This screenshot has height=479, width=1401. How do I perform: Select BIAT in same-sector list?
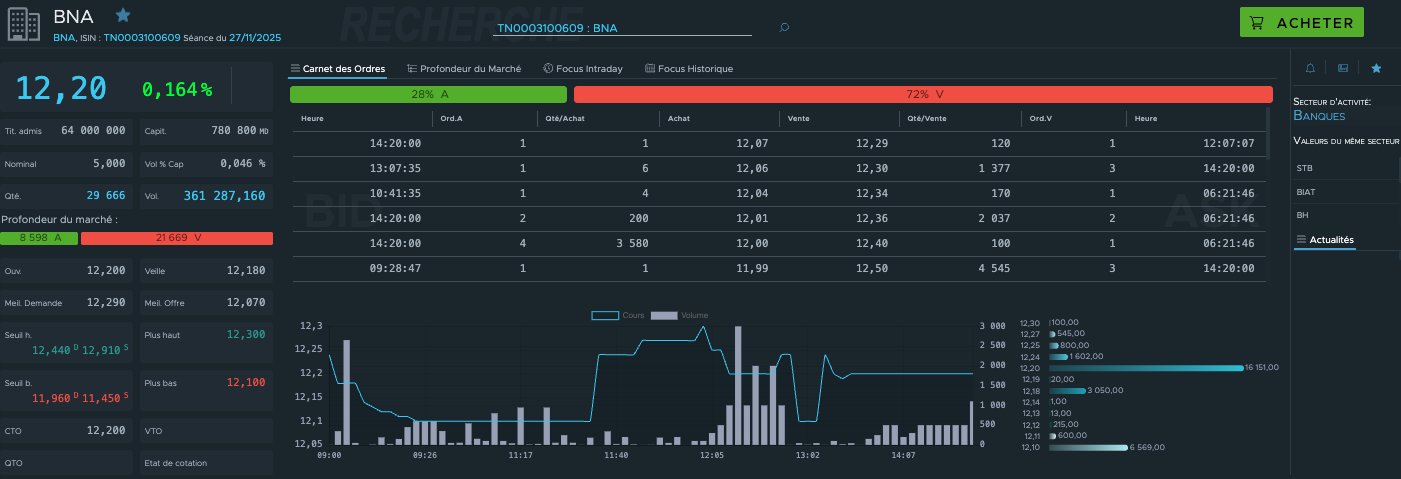(x=1306, y=191)
